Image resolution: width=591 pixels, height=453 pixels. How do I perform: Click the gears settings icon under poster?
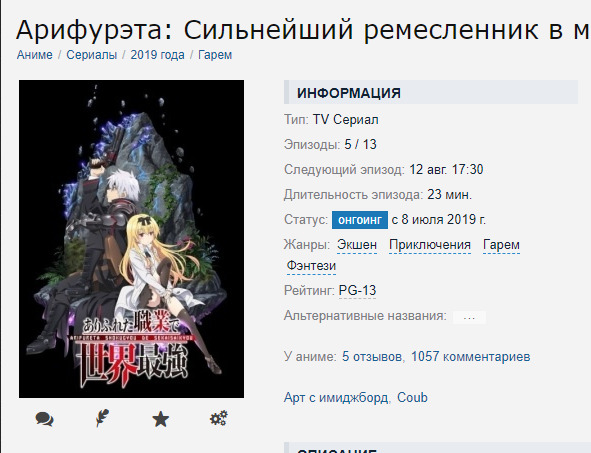click(219, 418)
